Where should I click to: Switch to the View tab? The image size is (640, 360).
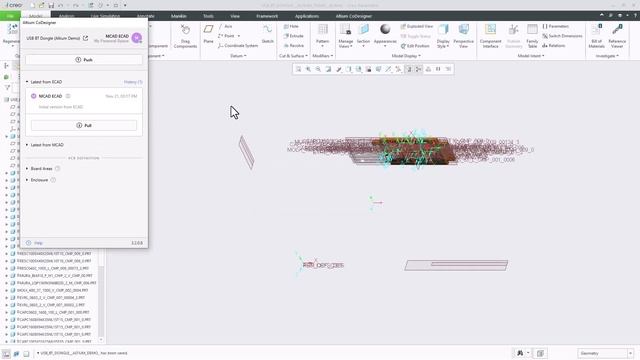click(235, 16)
